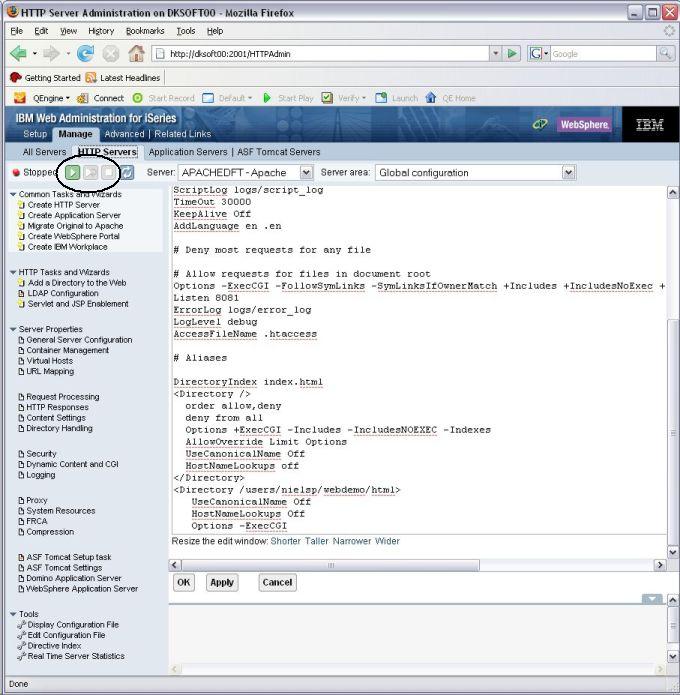Viewport: 680px width, 695px height.
Task: Click the editor vertical scroll-up arrow
Action: coord(672,192)
